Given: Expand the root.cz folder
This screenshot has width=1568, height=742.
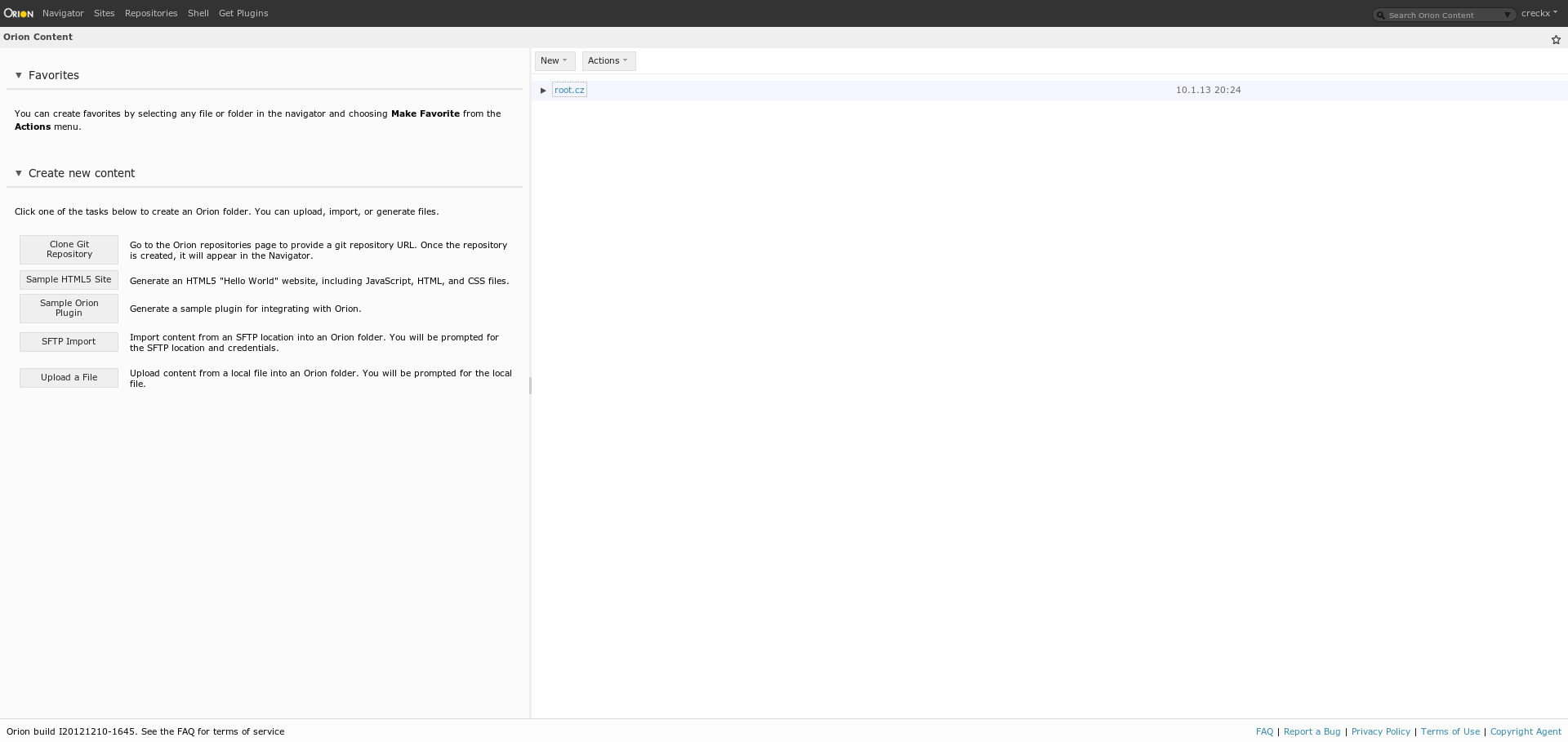Looking at the screenshot, I should 543,91.
